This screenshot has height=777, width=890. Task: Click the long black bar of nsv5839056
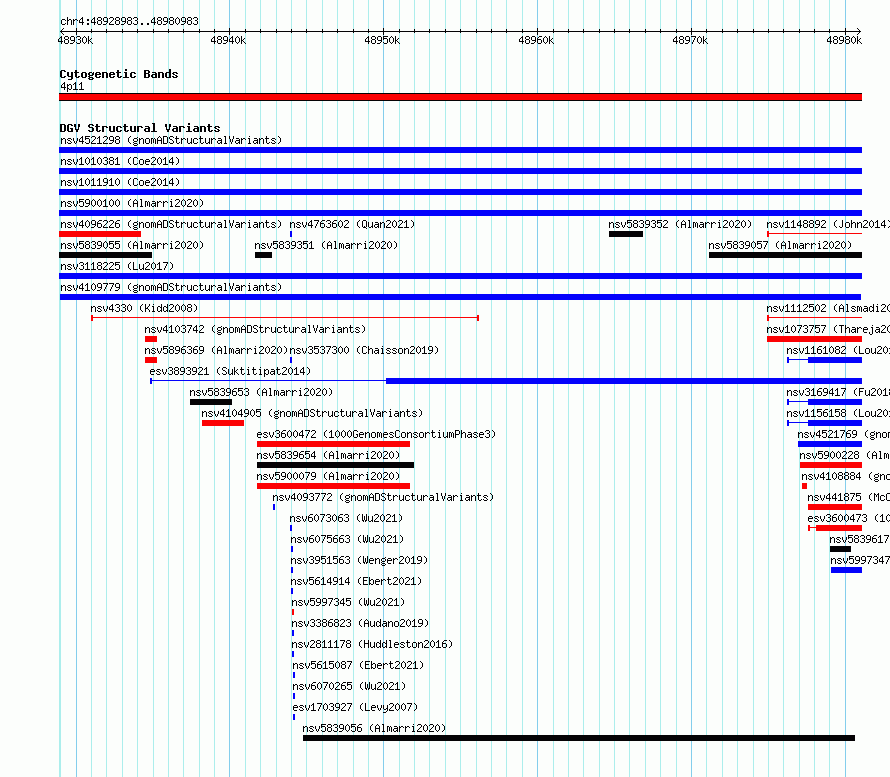[x=578, y=738]
